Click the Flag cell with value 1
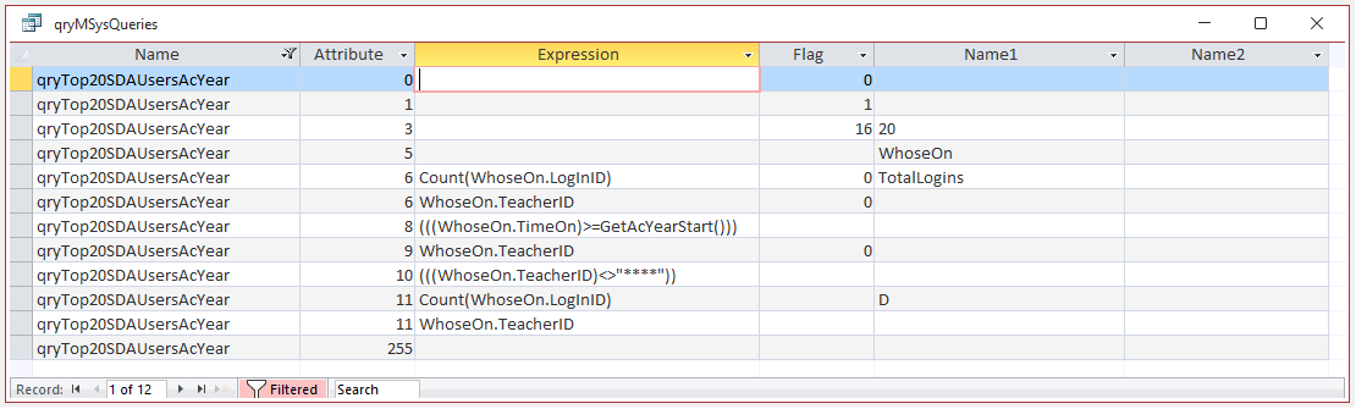 pos(817,104)
